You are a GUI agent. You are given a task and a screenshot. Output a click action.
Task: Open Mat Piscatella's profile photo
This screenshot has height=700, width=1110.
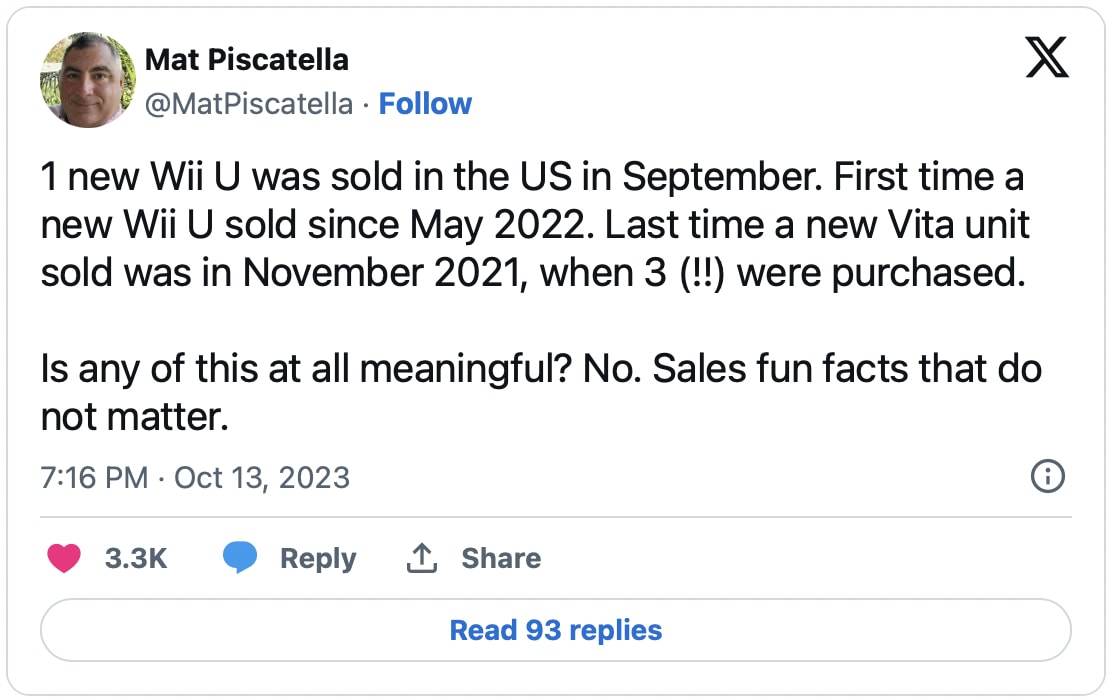[88, 80]
